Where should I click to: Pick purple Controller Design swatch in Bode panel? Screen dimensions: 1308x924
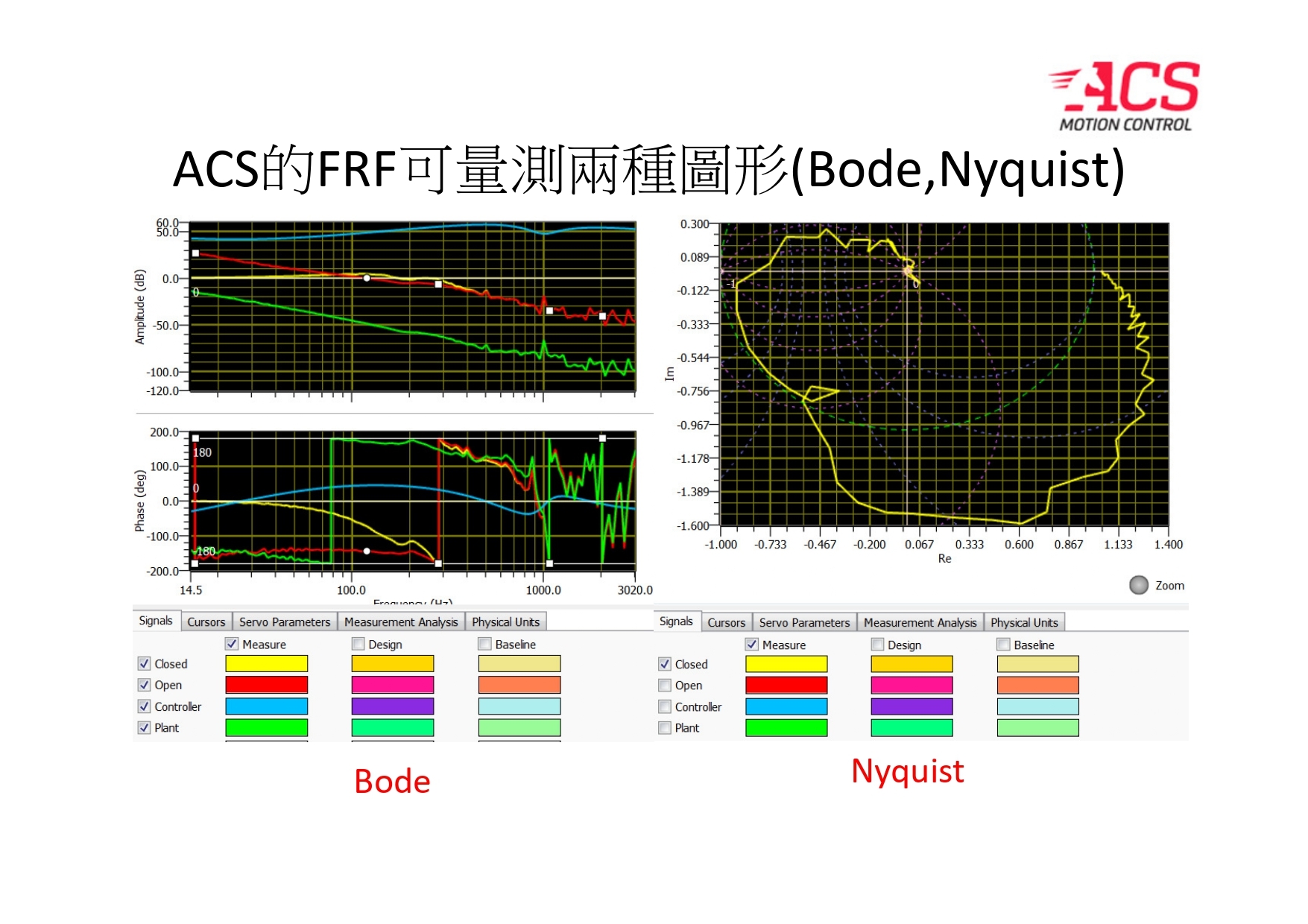tap(393, 706)
